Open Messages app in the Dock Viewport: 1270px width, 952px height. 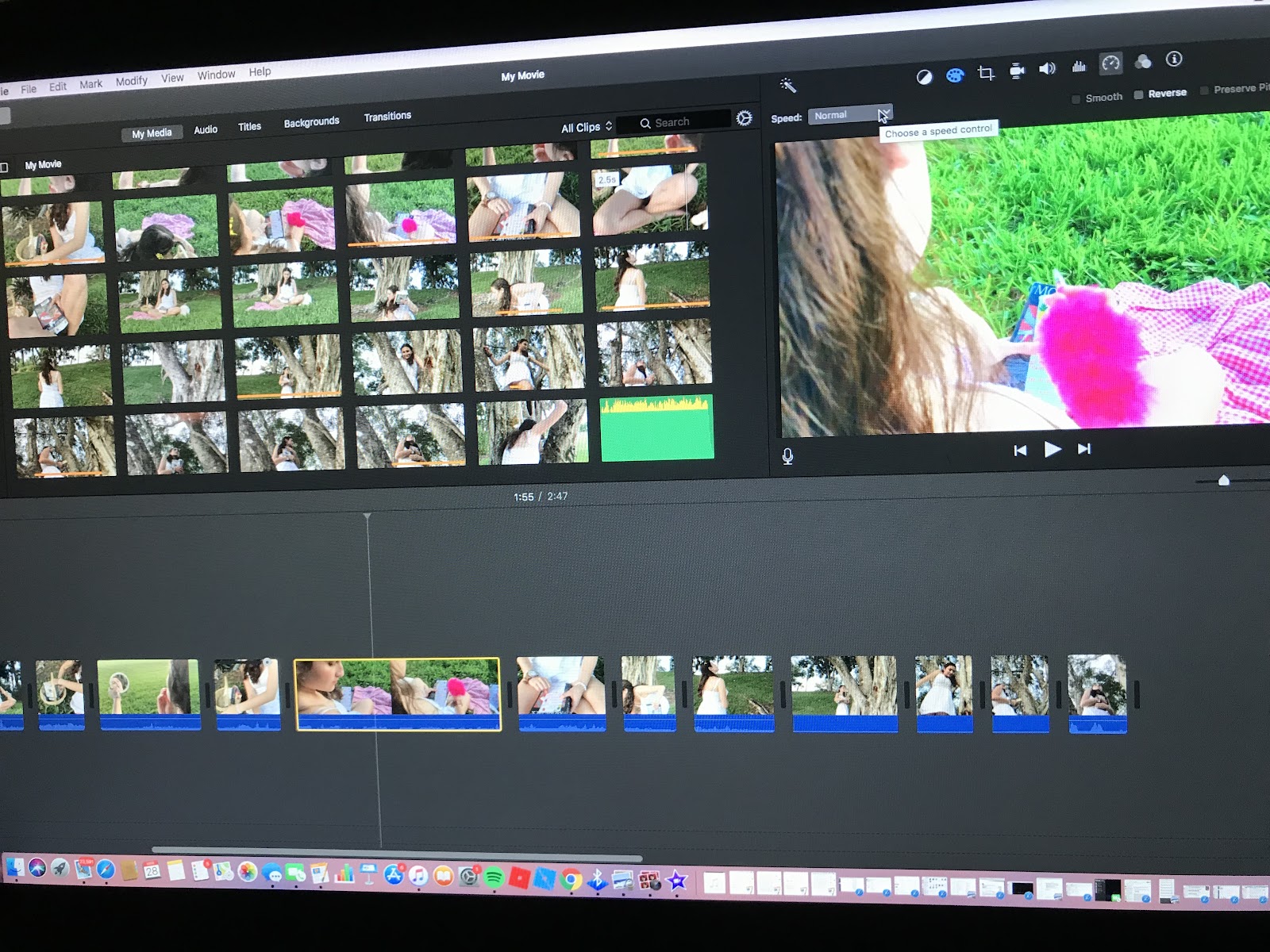click(272, 873)
